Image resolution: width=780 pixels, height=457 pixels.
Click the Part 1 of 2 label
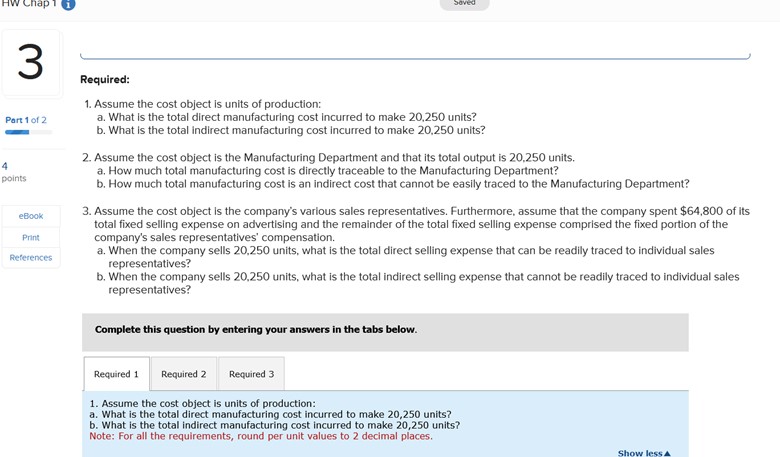pyautogui.click(x=26, y=120)
